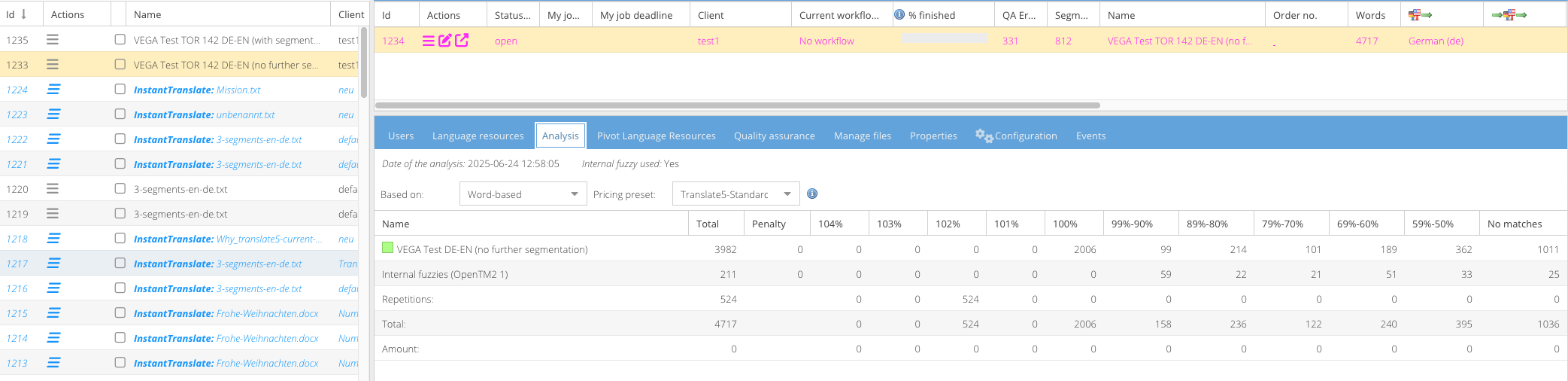The image size is (1568, 381).
Task: Click the info icon next to Pricing preset
Action: [x=812, y=194]
